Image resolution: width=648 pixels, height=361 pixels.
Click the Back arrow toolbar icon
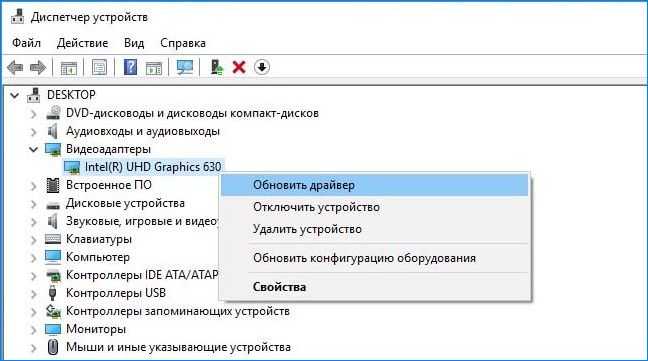pos(15,67)
